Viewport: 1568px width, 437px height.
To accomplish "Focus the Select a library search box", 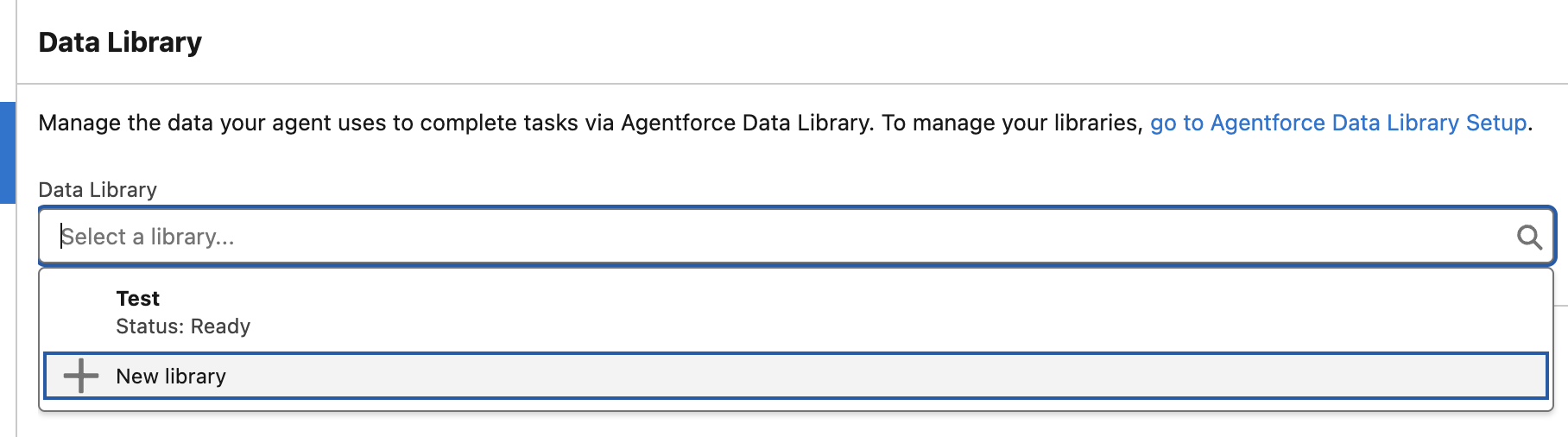I will 777,237.
